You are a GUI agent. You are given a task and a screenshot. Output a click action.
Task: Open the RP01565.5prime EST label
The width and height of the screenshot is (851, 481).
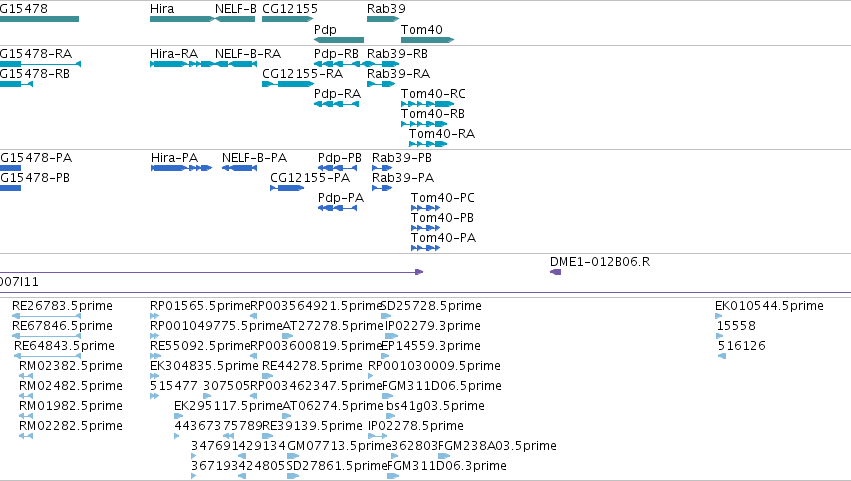pos(200,306)
